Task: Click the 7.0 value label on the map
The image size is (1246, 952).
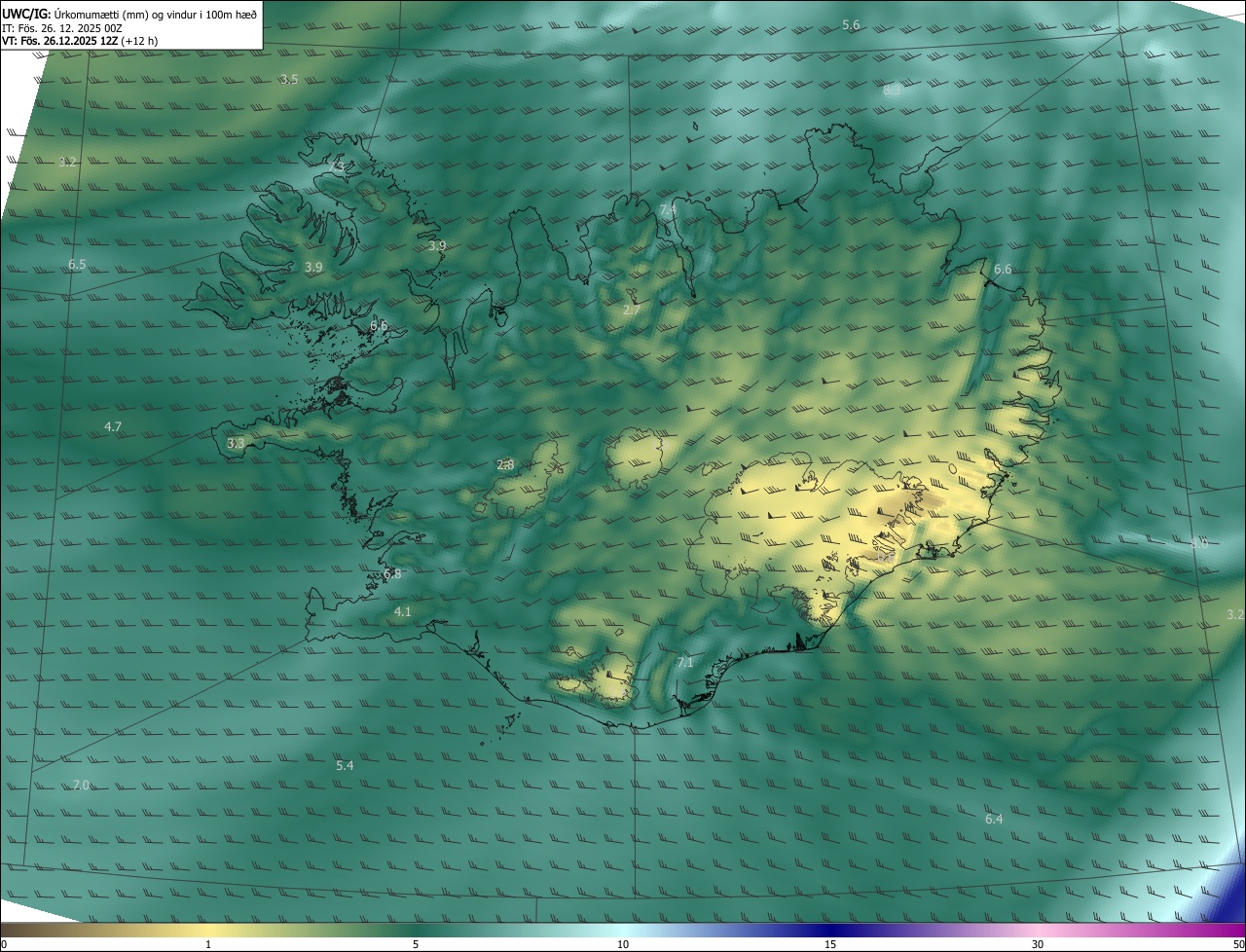Action: [81, 785]
